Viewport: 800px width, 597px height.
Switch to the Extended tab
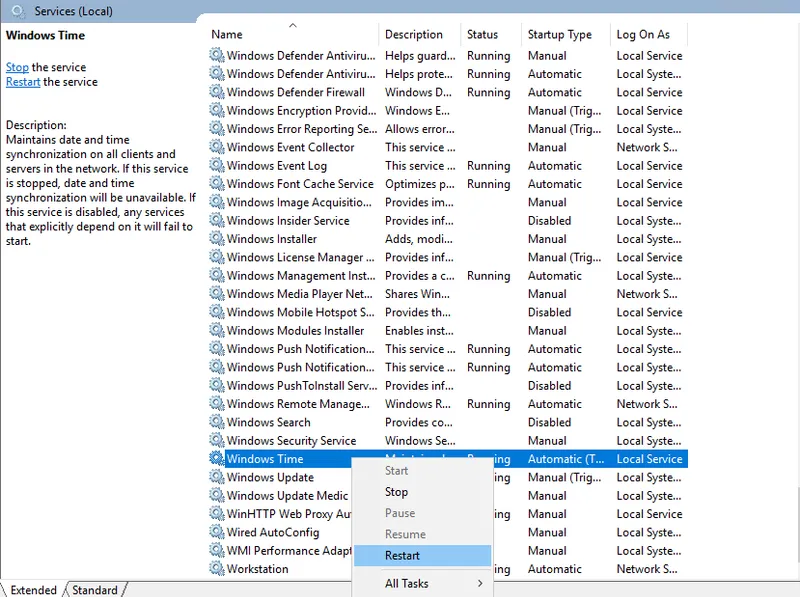(x=33, y=590)
